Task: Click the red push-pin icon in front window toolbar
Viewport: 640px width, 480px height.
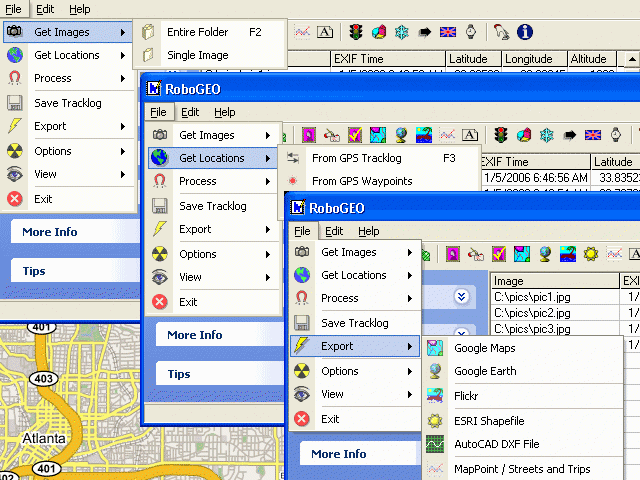Action: tap(476, 254)
